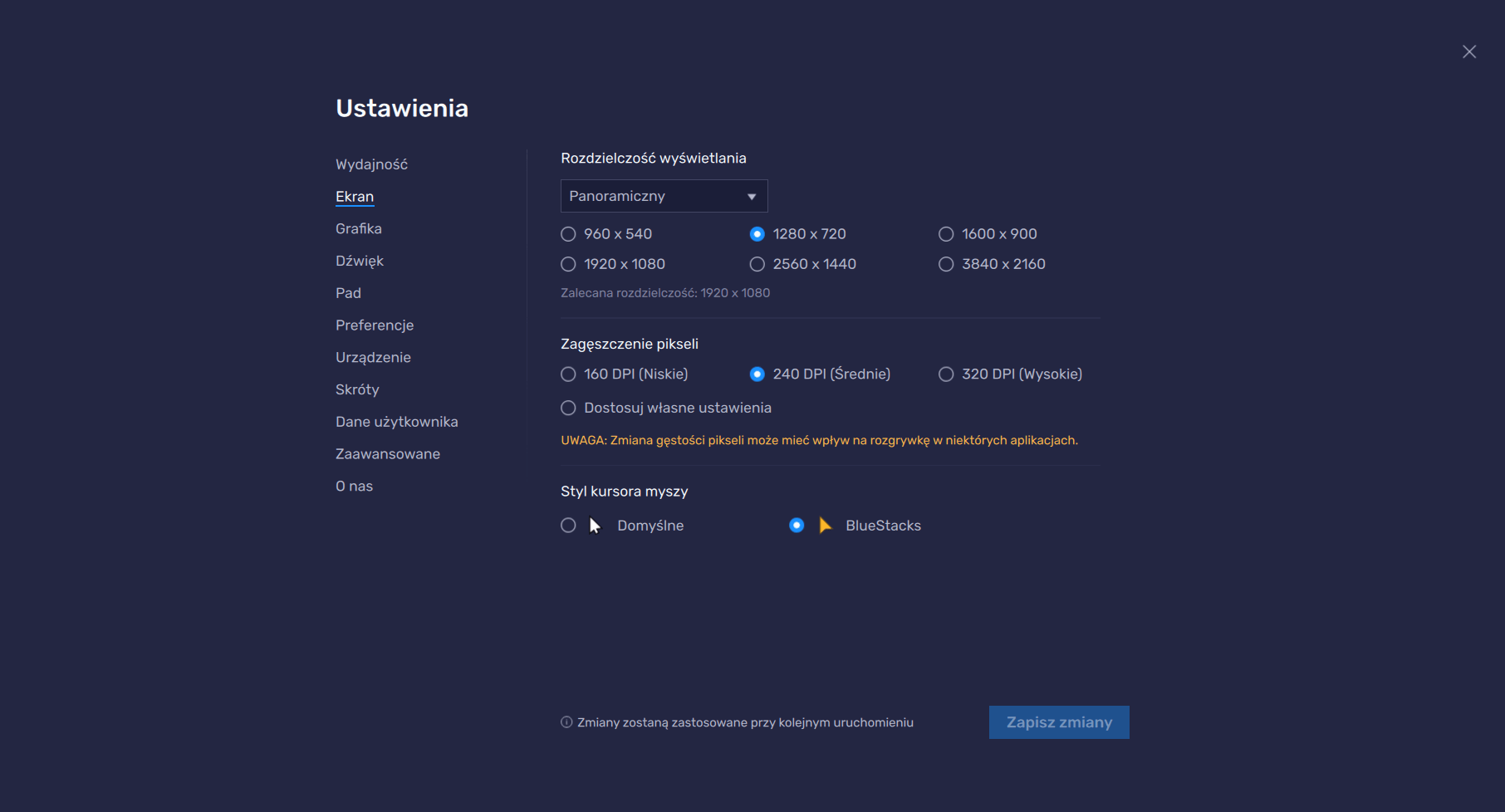Choose 320 DPI (Wysokie) pixel density
Viewport: 1505px width, 812px height.
(x=946, y=374)
